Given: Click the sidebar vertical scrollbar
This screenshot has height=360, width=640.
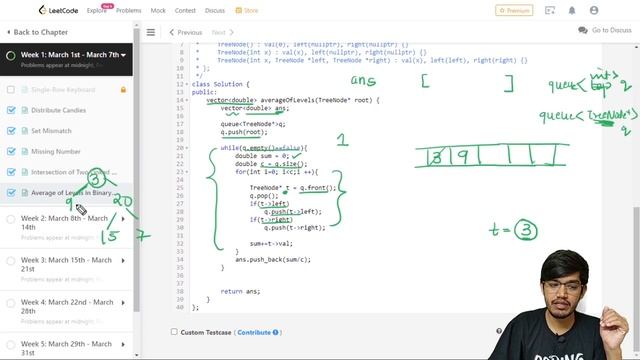Looking at the screenshot, I should click(136, 171).
